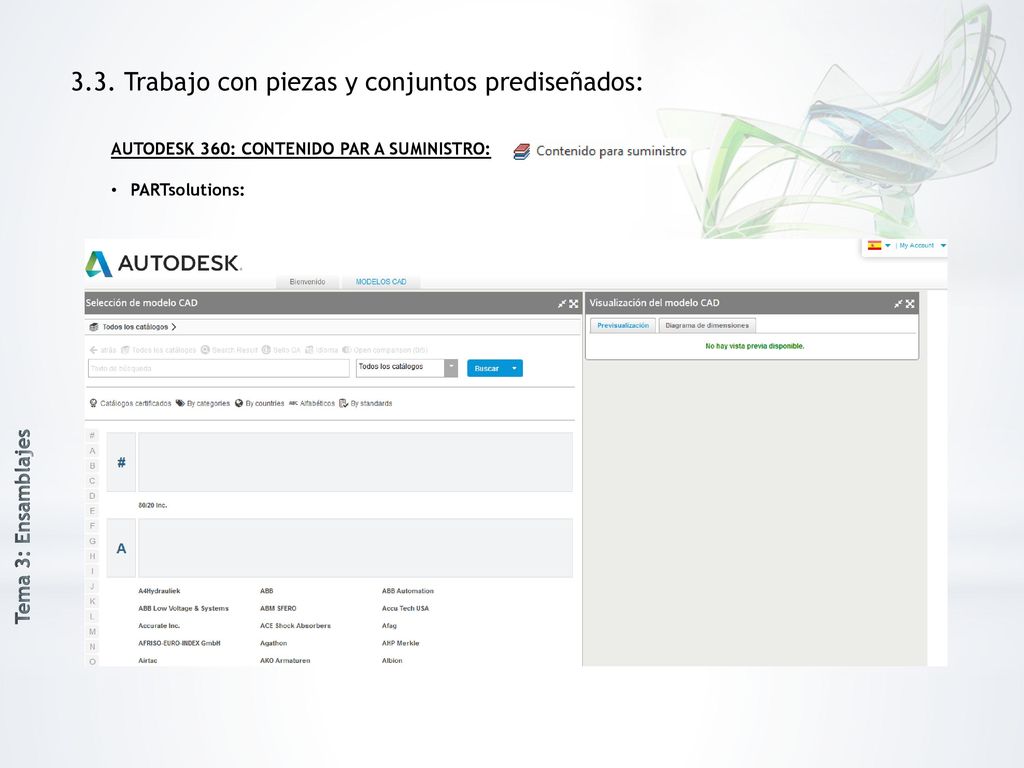Open the AFRISO-EURO-INDEX GmbH catalog

(x=179, y=643)
